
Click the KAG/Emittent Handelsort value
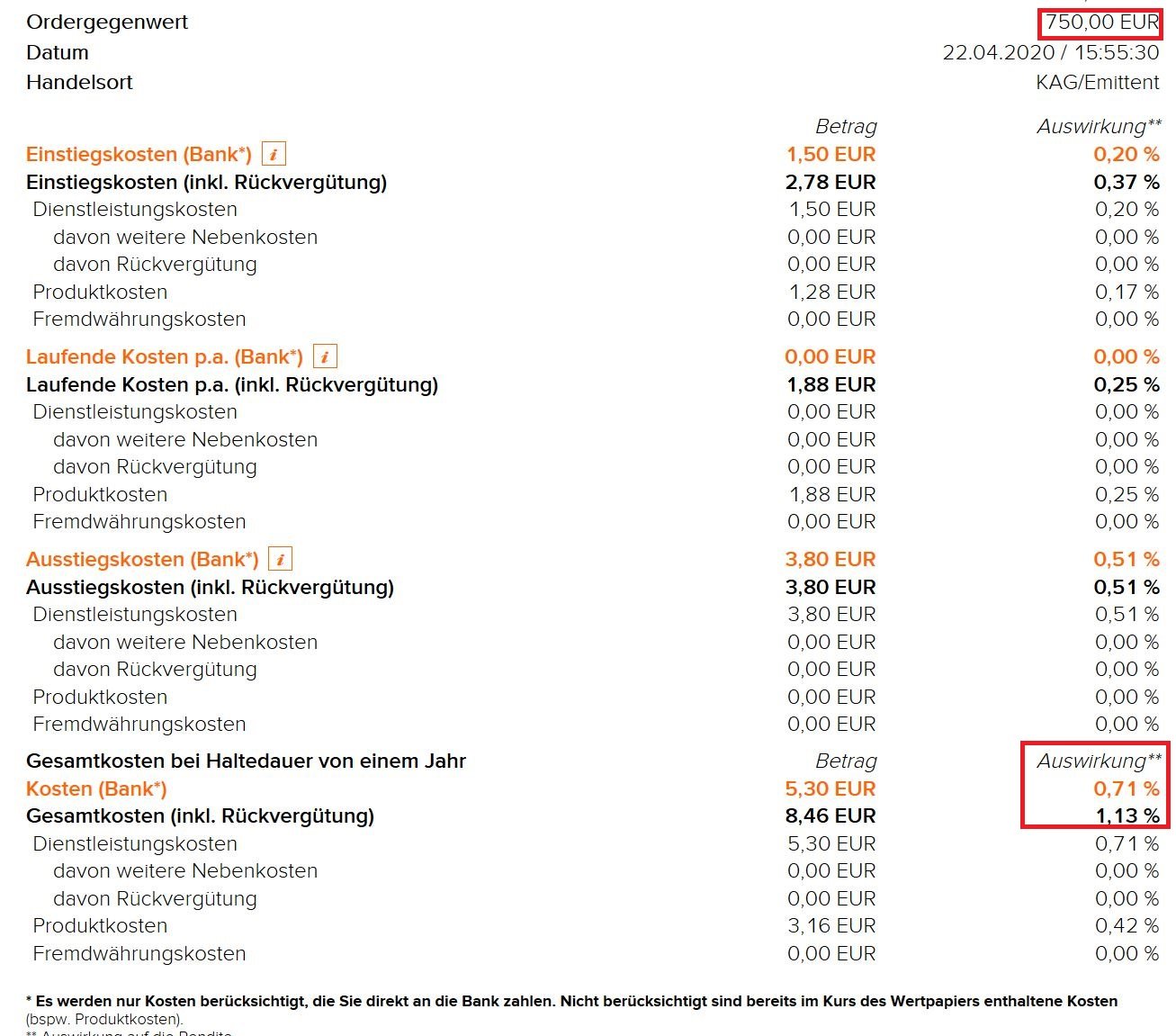coord(1098,83)
